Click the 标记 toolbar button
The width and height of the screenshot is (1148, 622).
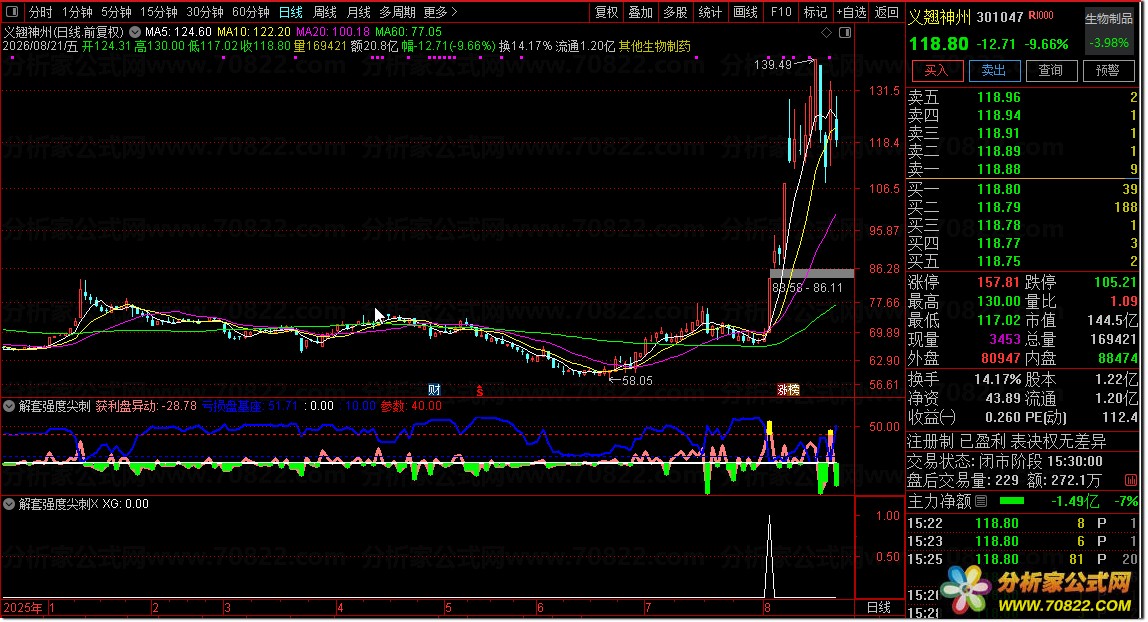tap(815, 12)
